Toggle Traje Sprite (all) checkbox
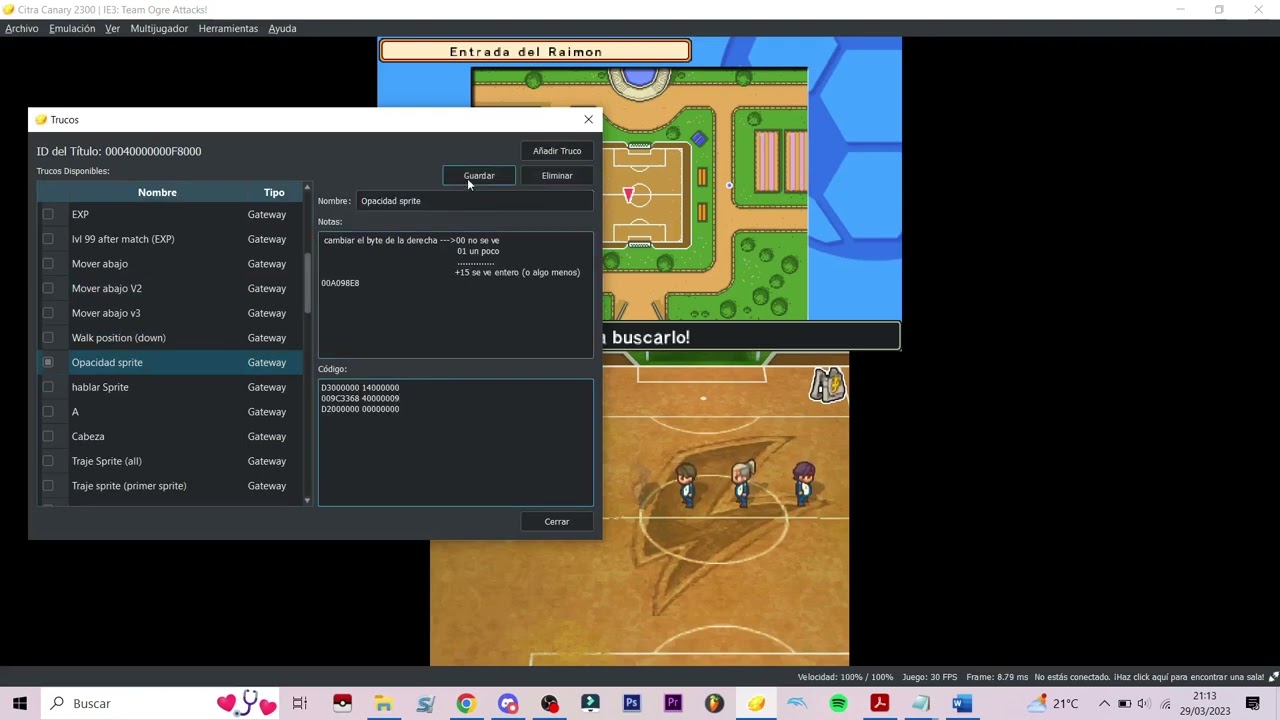 48,461
